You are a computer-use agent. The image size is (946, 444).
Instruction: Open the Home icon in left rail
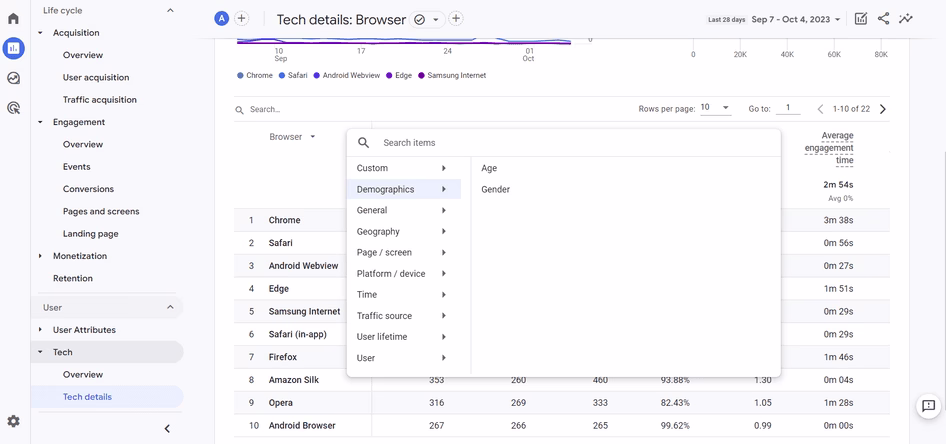click(14, 18)
